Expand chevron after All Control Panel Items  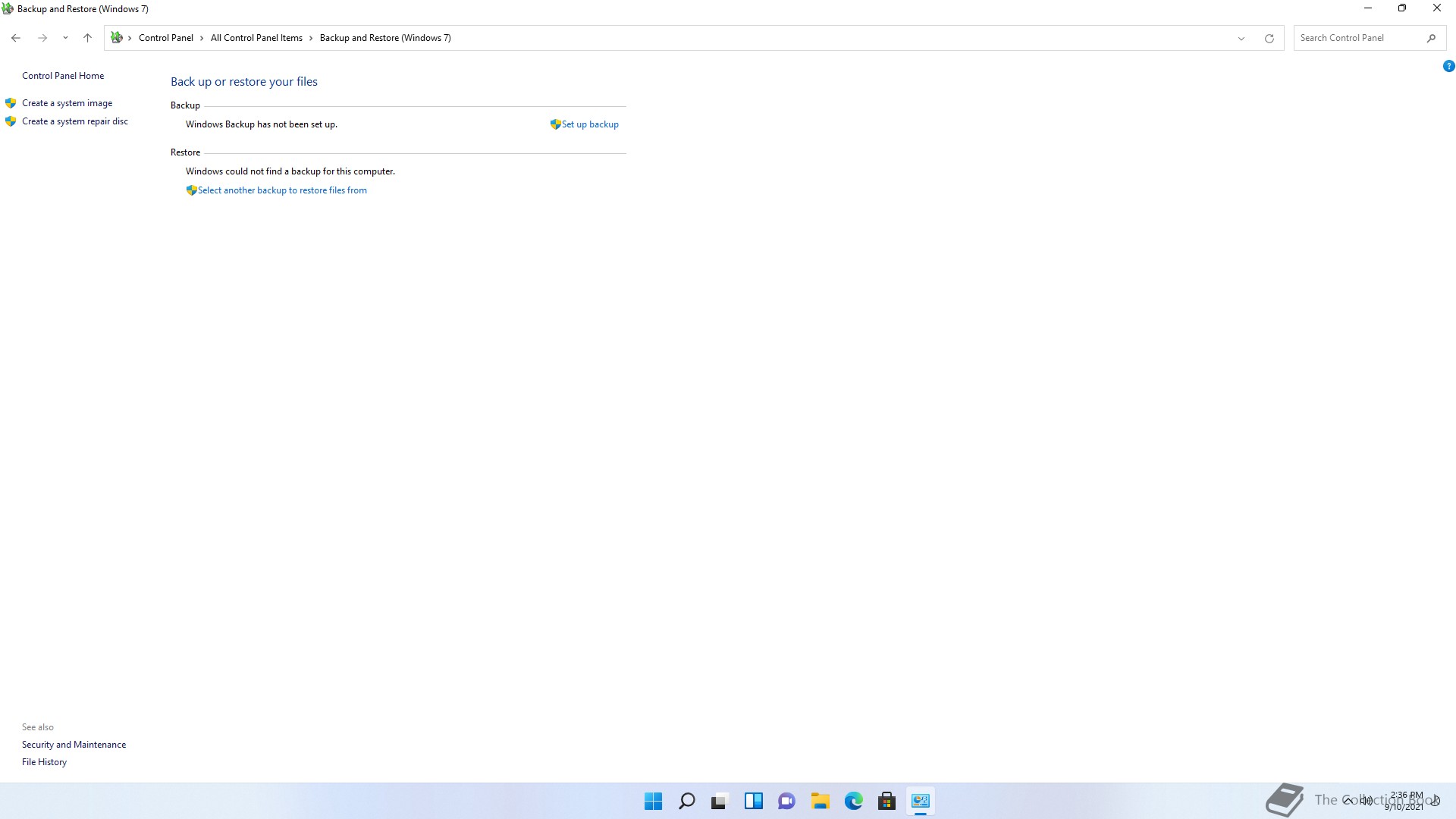pos(311,38)
